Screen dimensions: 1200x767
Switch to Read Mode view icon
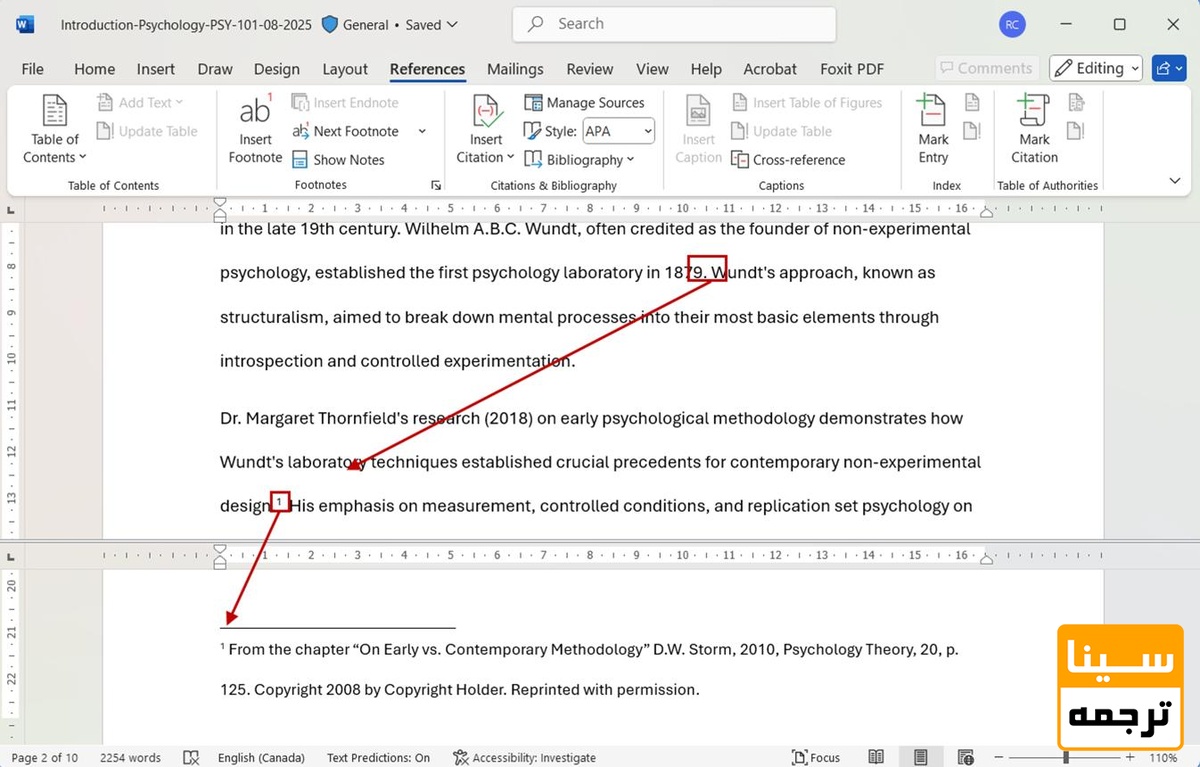coord(876,757)
